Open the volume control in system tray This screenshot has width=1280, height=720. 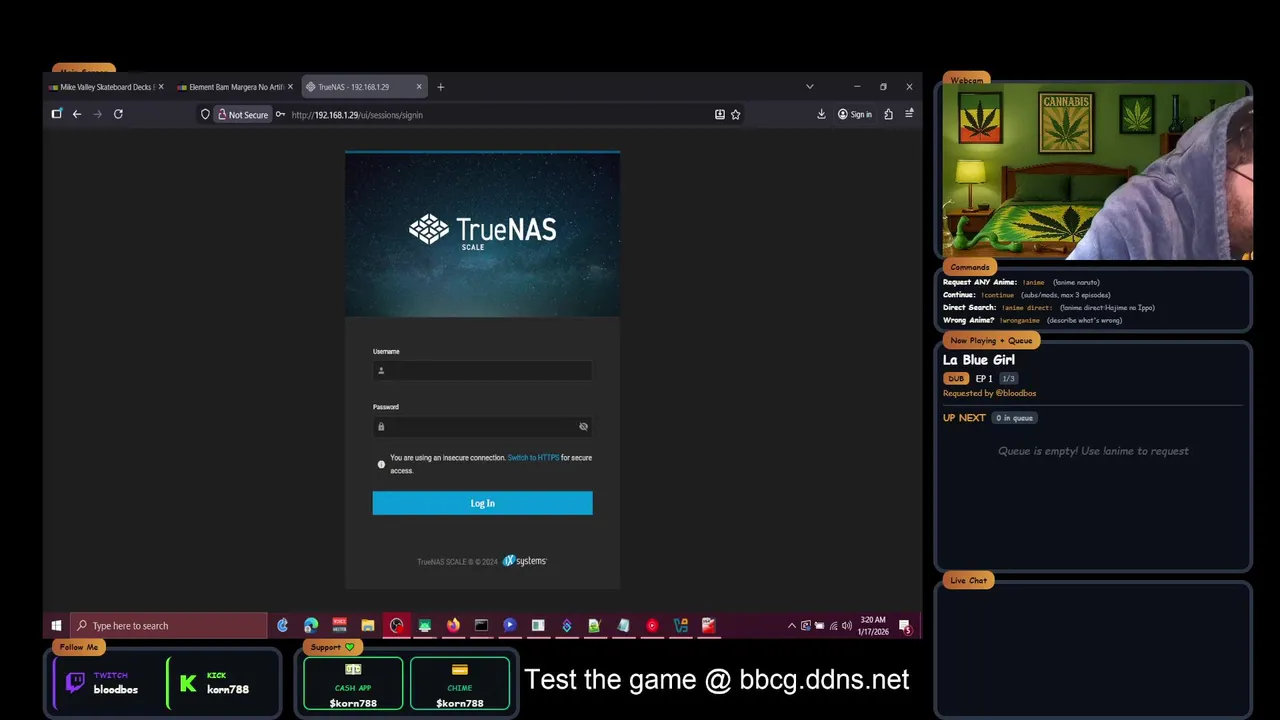click(847, 626)
